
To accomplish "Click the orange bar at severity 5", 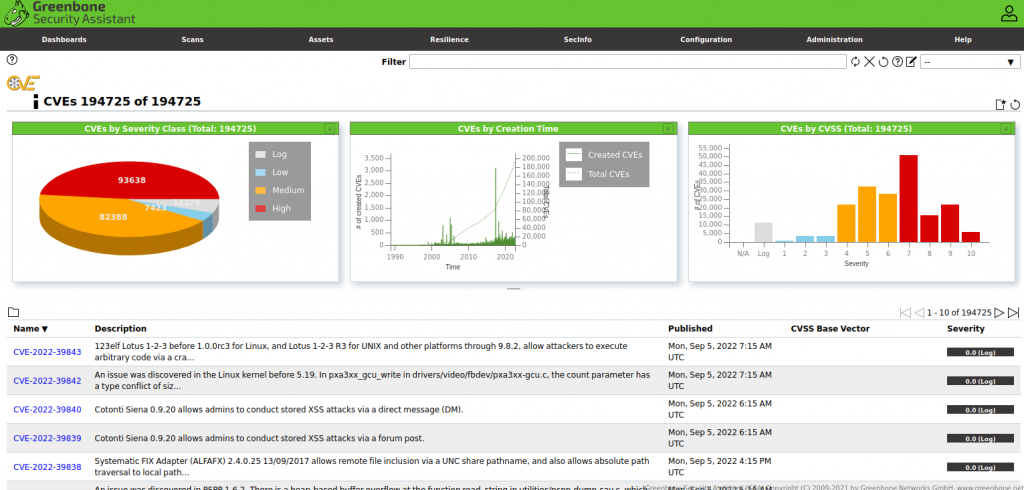I will click(867, 214).
